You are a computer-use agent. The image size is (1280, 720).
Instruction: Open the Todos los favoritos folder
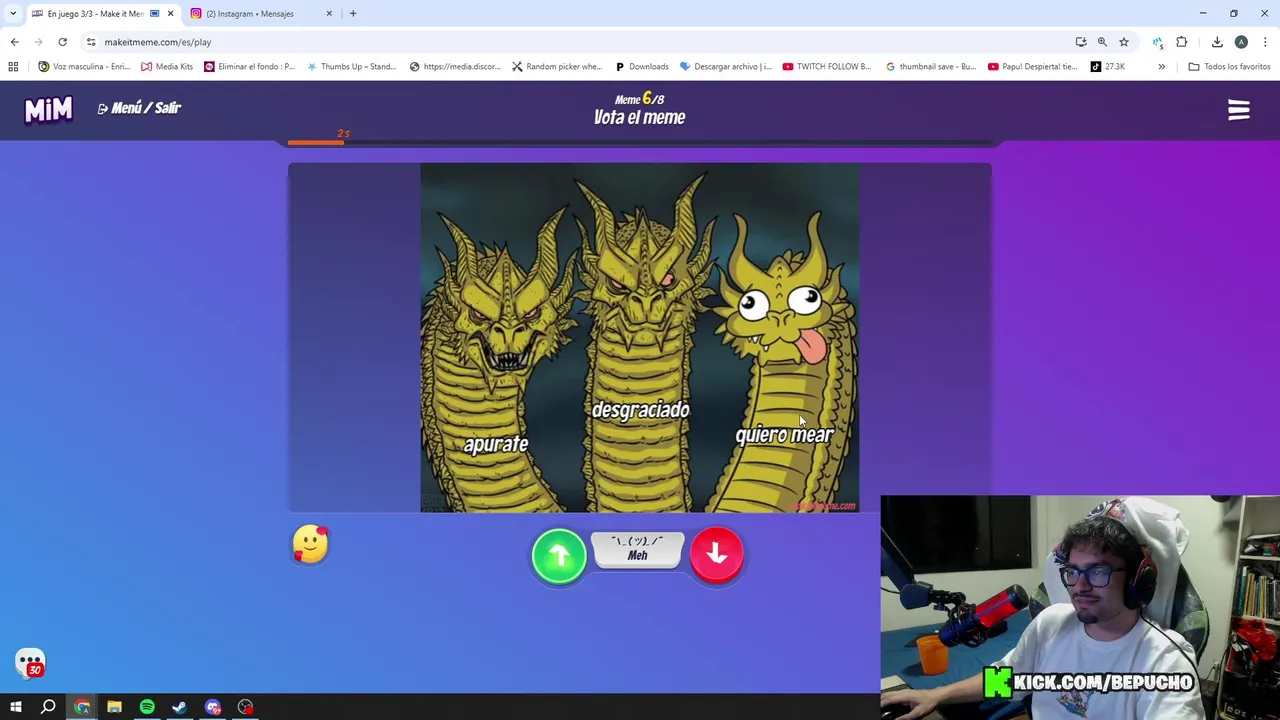click(1229, 67)
